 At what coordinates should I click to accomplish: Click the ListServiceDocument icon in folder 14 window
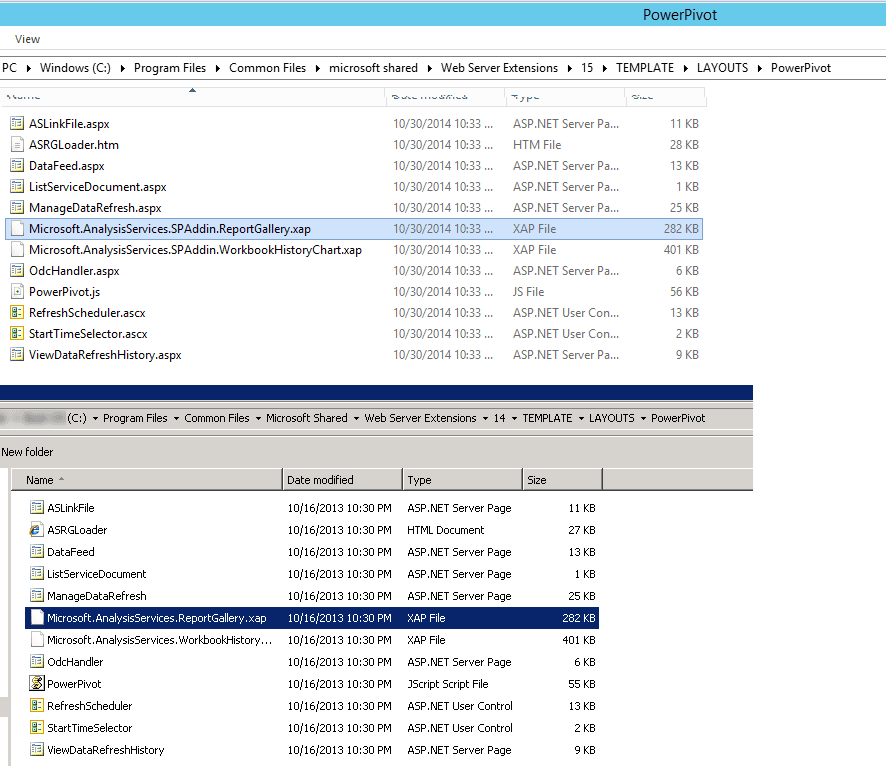point(37,574)
